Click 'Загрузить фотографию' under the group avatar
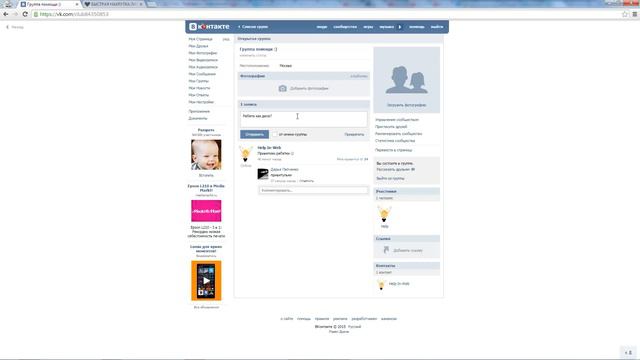Screen dimensions: 640x360 [407, 105]
